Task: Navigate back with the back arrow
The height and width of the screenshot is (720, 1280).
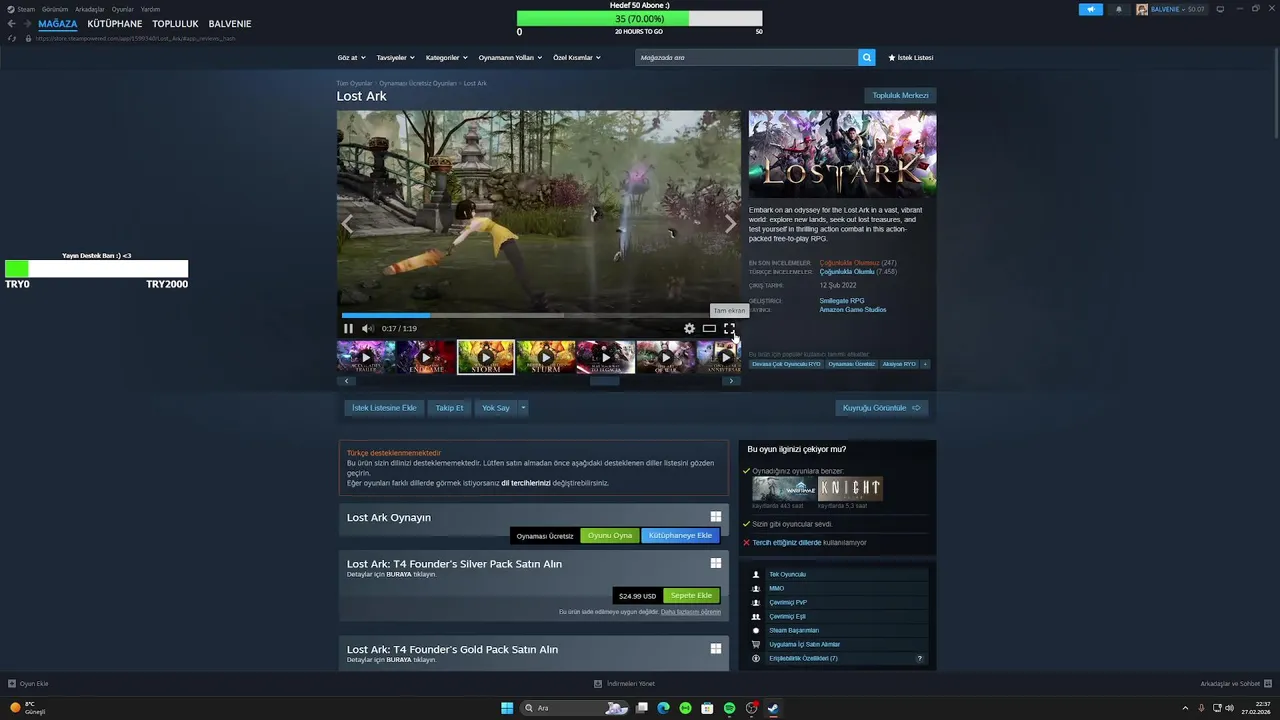Action: 12,24
